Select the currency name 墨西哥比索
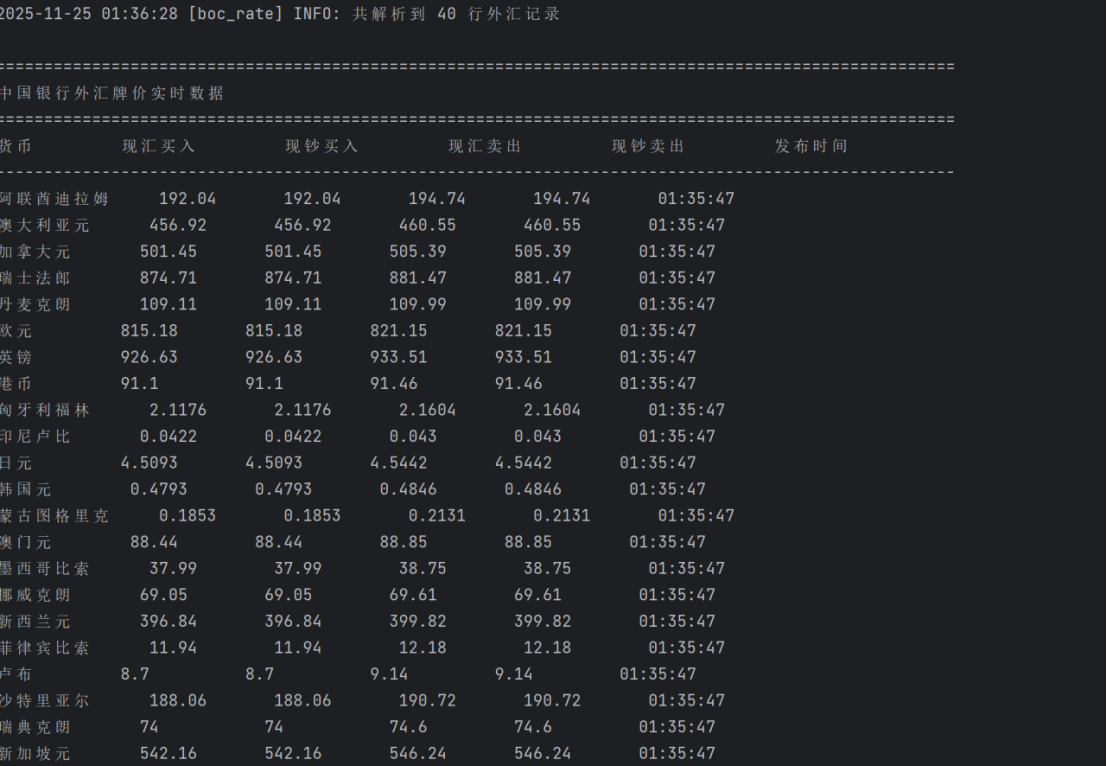The height and width of the screenshot is (766, 1107). click(x=44, y=568)
